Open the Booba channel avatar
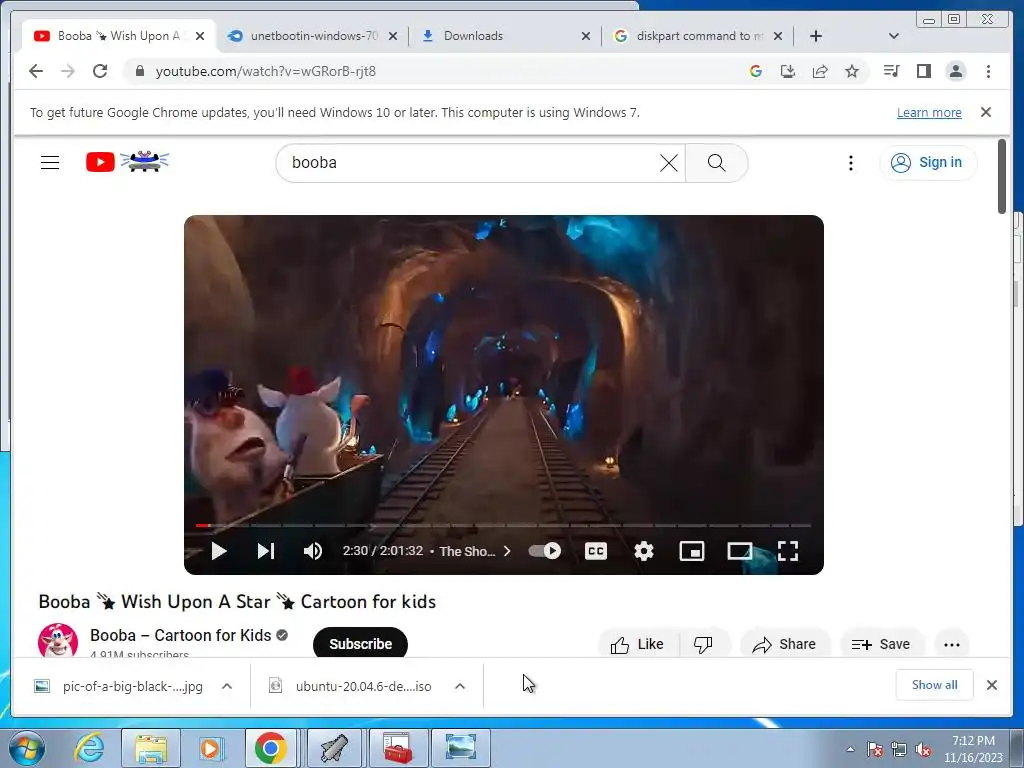Screen dimensions: 1024x768 coord(58,641)
